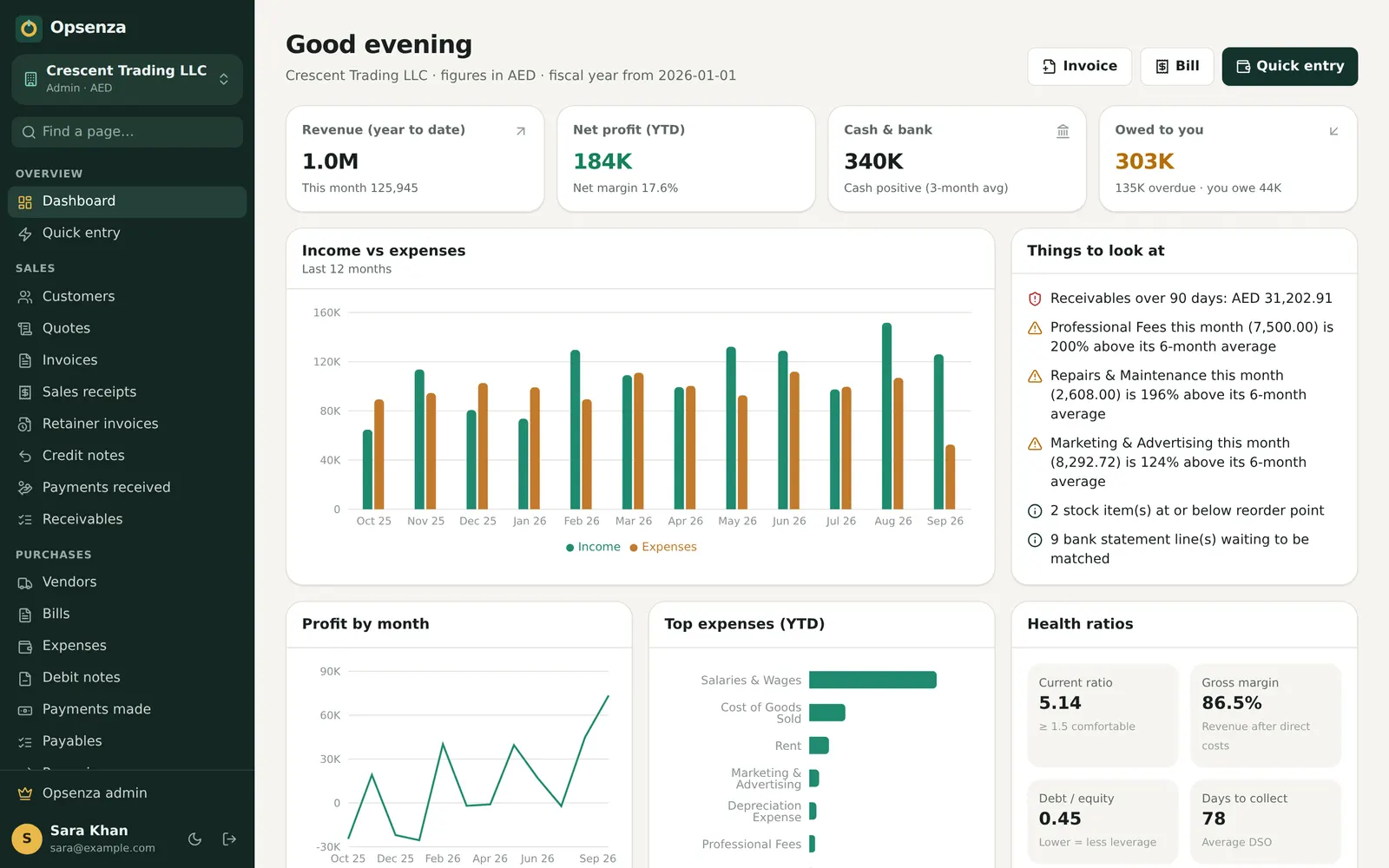Open the Dashboard page in the sidebar
Image resolution: width=1389 pixels, height=868 pixels.
click(x=127, y=201)
